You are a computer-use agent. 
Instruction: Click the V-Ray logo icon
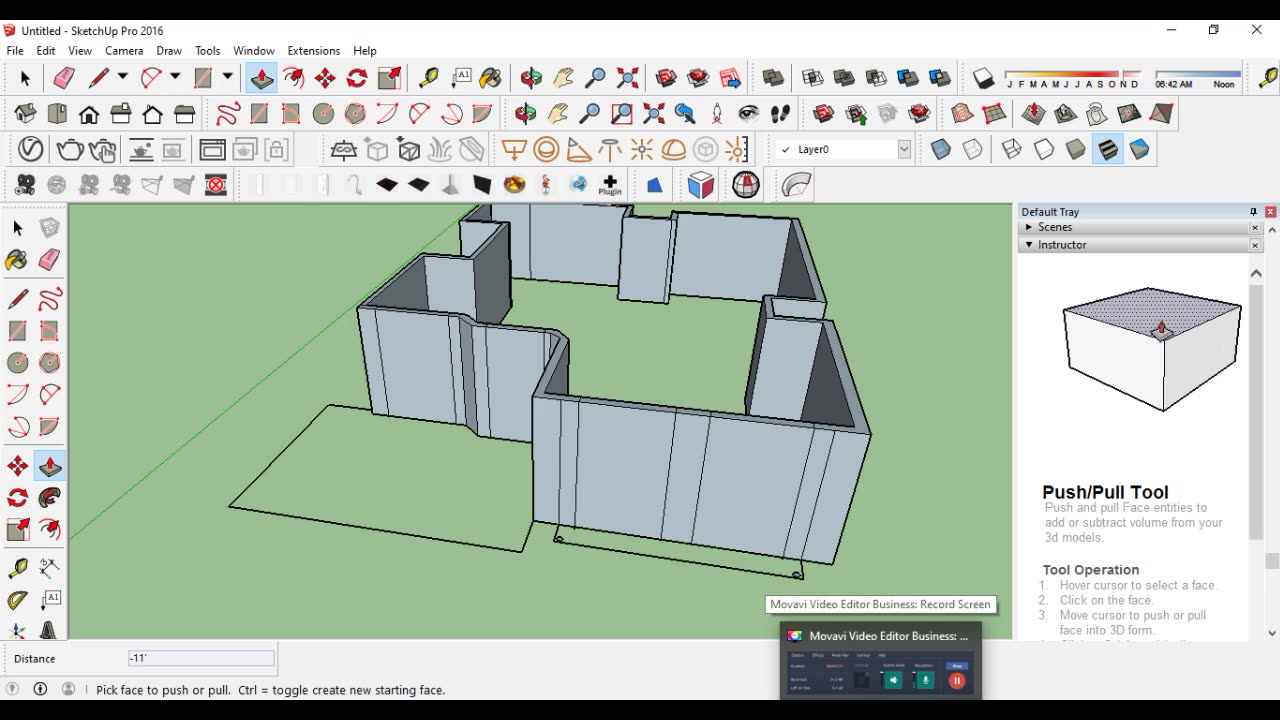point(30,150)
